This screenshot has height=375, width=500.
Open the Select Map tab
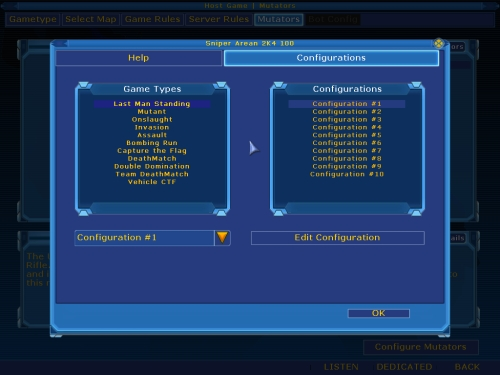tap(91, 19)
